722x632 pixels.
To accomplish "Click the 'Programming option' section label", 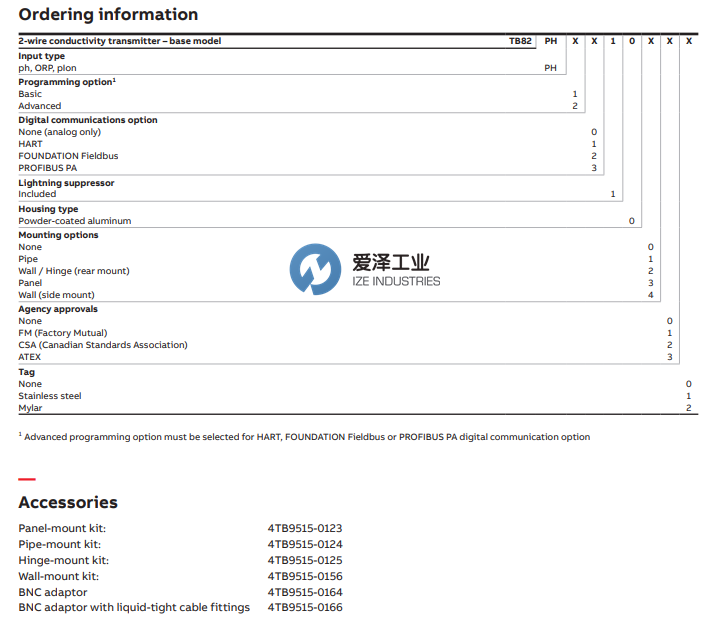I will 64,81.
